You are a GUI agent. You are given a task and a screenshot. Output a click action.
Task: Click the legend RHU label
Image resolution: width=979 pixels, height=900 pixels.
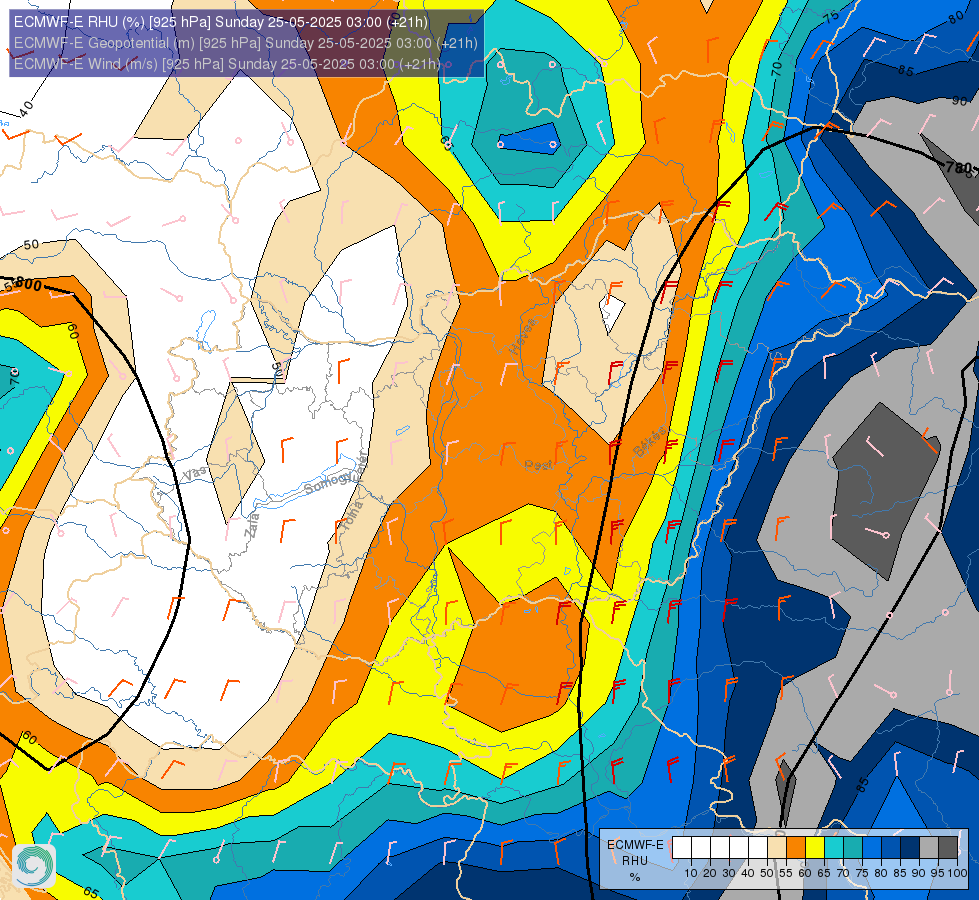pyautogui.click(x=635, y=861)
